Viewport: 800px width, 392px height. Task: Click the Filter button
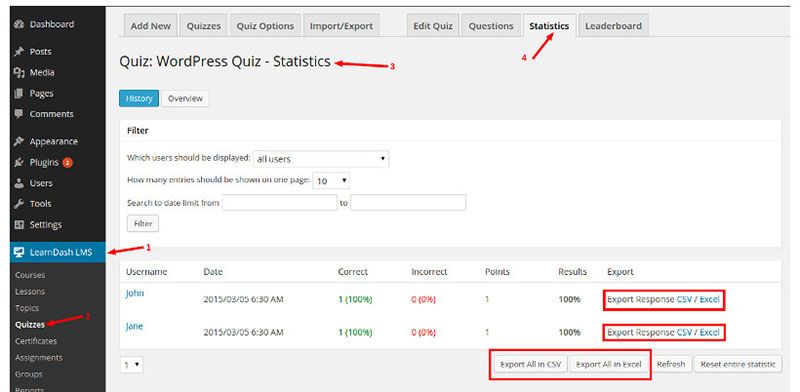(x=143, y=224)
